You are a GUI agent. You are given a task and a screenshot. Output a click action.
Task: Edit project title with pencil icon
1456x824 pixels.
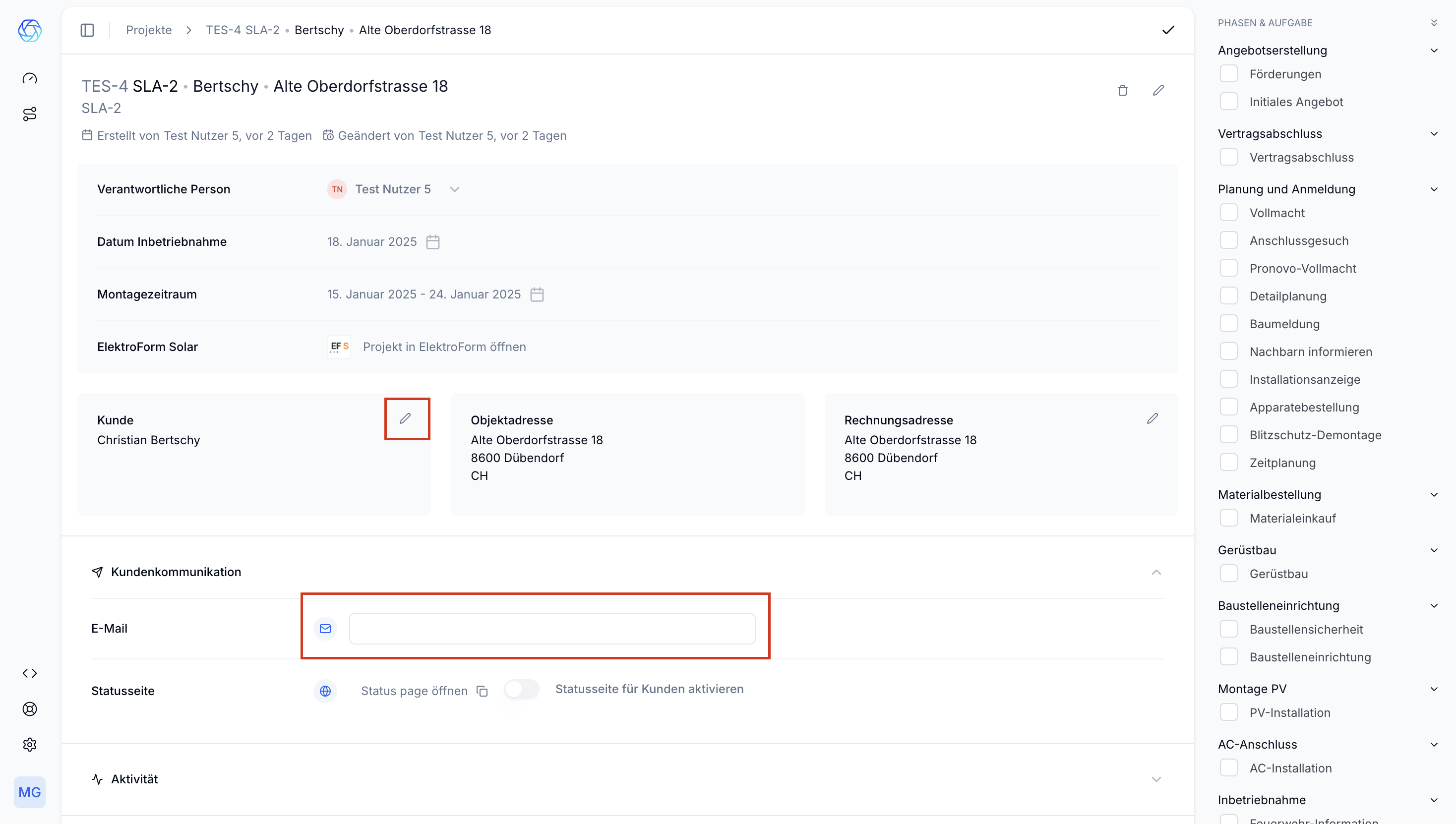point(1158,91)
